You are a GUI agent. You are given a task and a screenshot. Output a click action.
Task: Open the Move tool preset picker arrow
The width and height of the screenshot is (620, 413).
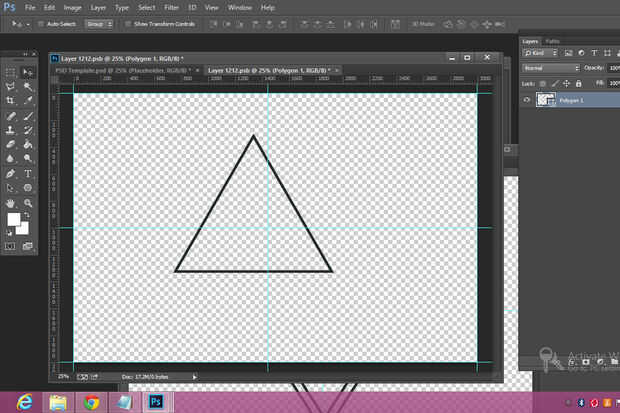tap(28, 25)
